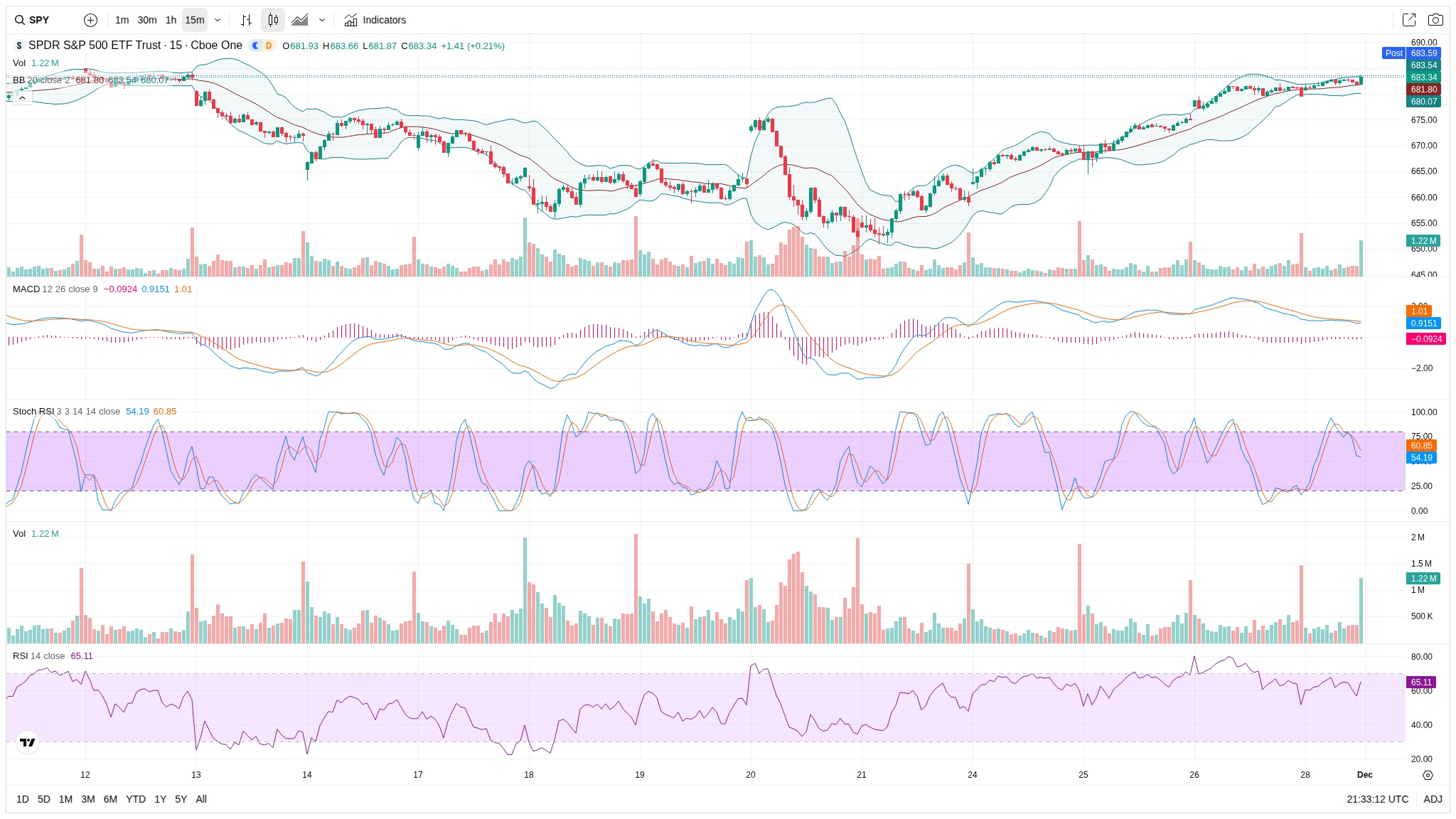Click the add symbol plus icon
The image size is (1456, 819).
[x=90, y=20]
